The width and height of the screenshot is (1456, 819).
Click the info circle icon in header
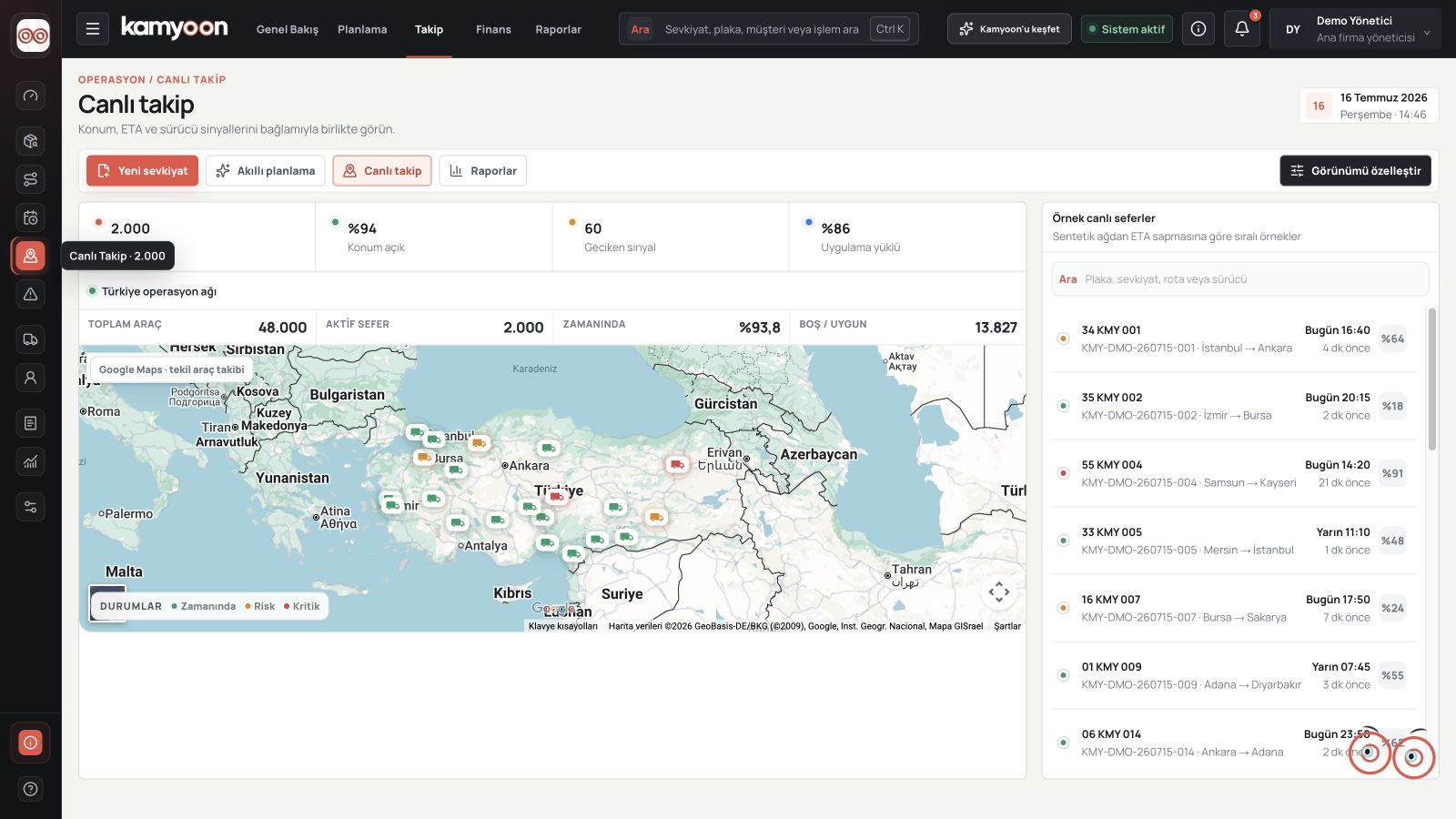point(1198,29)
